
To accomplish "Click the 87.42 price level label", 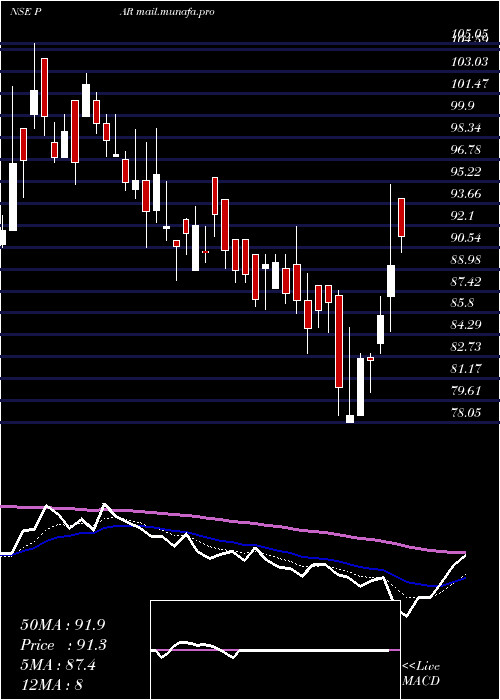I will (468, 281).
